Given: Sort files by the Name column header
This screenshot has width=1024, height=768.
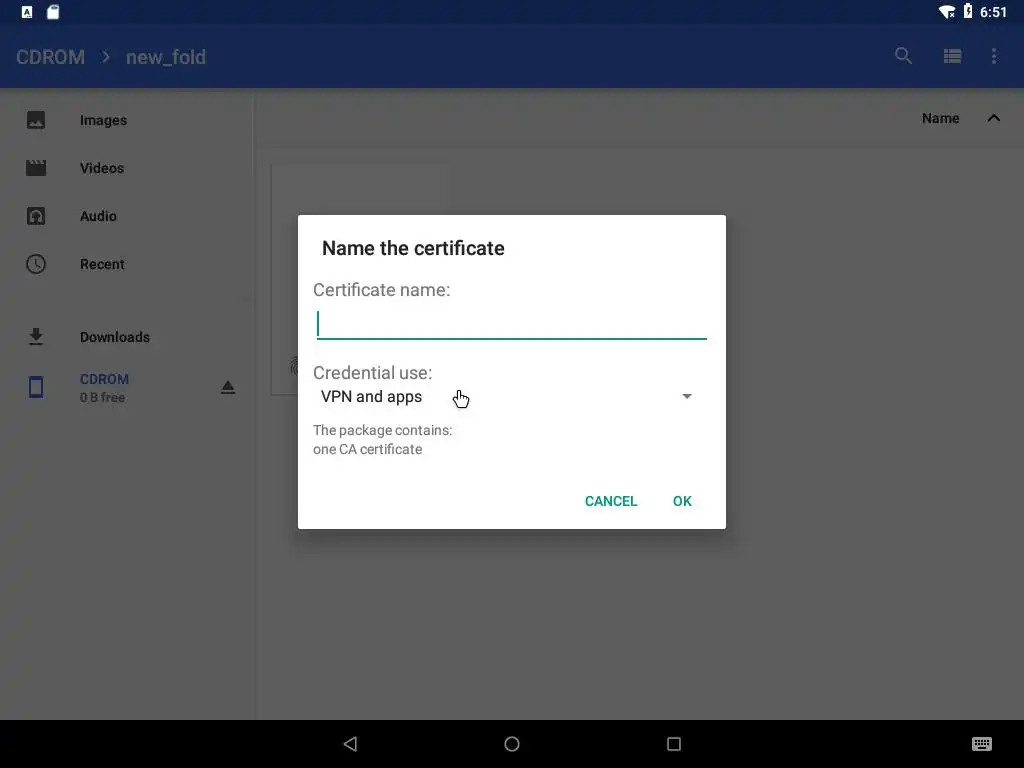Looking at the screenshot, I should tap(940, 118).
